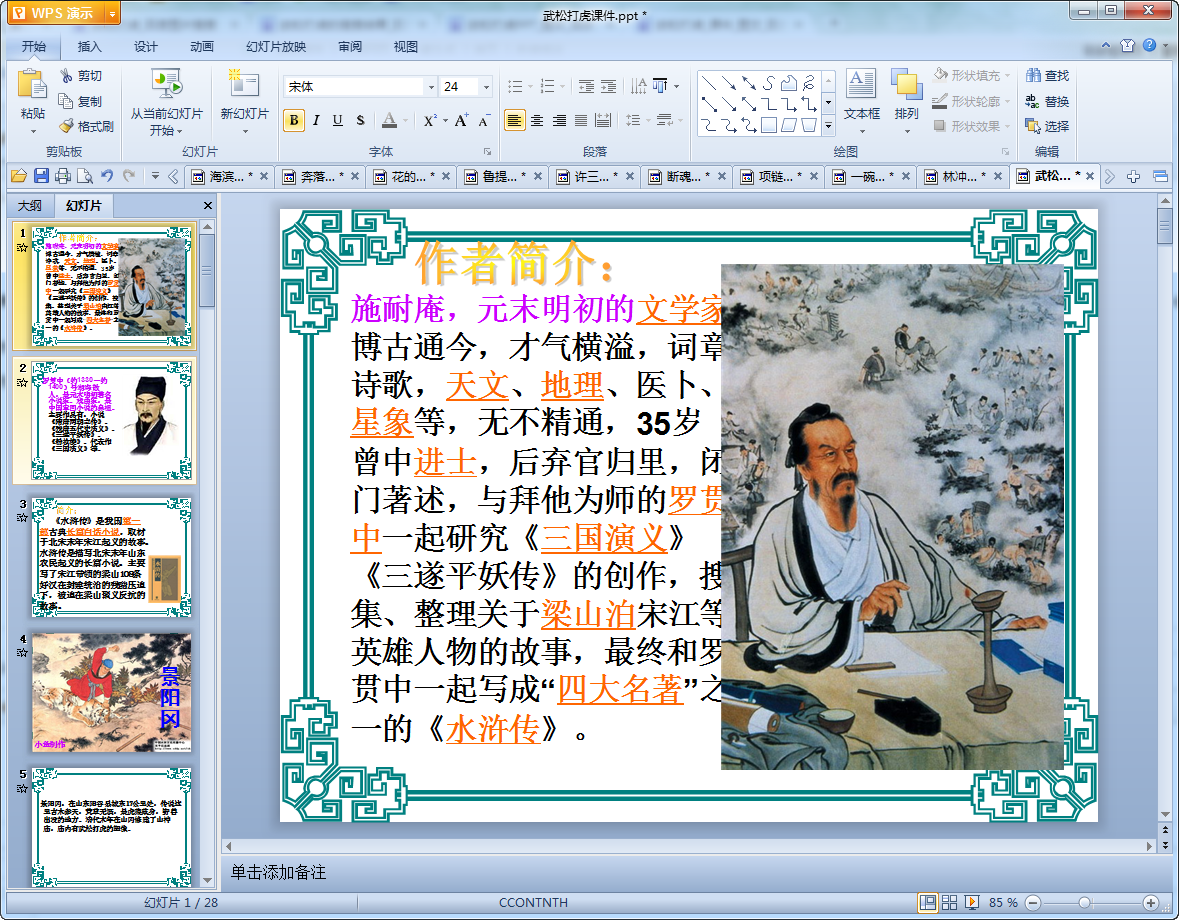Screen dimensions: 1179x920
Task: Select slide 2 thumbnail
Action: (111, 421)
